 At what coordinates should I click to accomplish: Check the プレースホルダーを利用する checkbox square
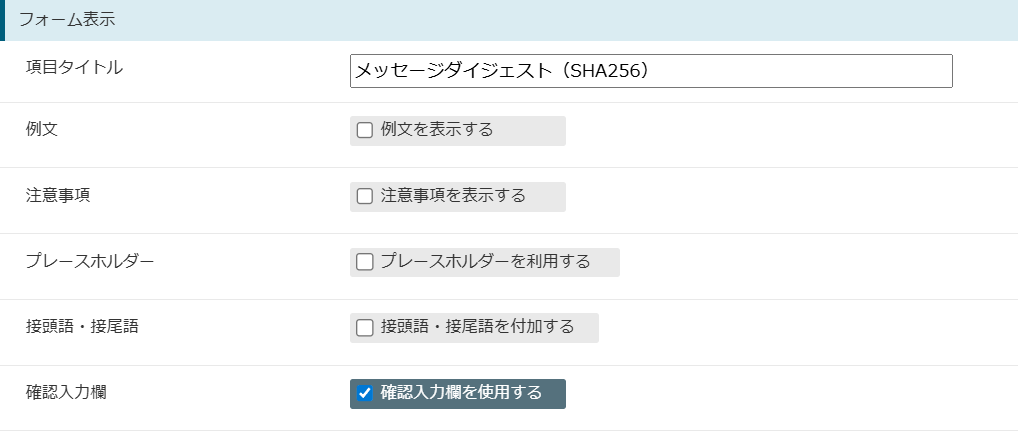point(365,262)
